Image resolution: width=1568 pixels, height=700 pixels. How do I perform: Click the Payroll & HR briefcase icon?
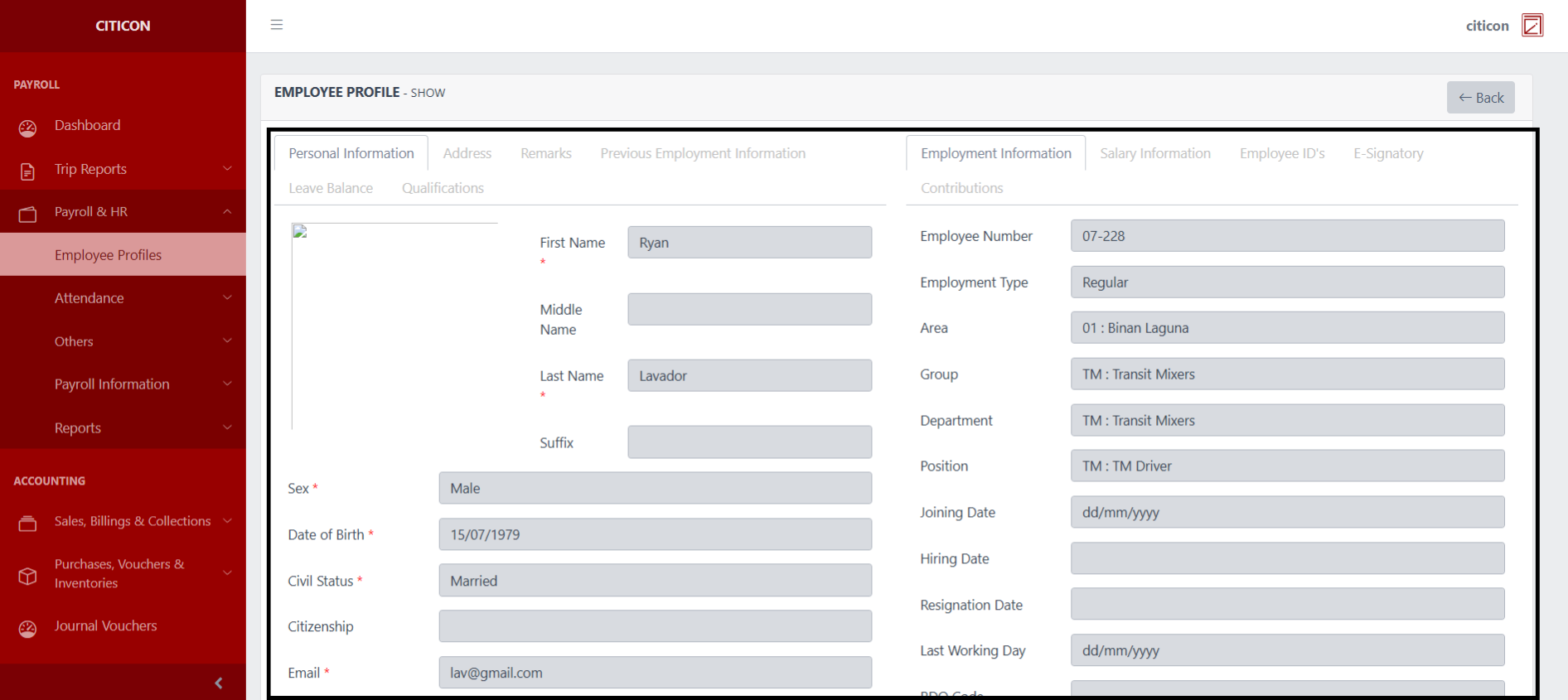27,214
